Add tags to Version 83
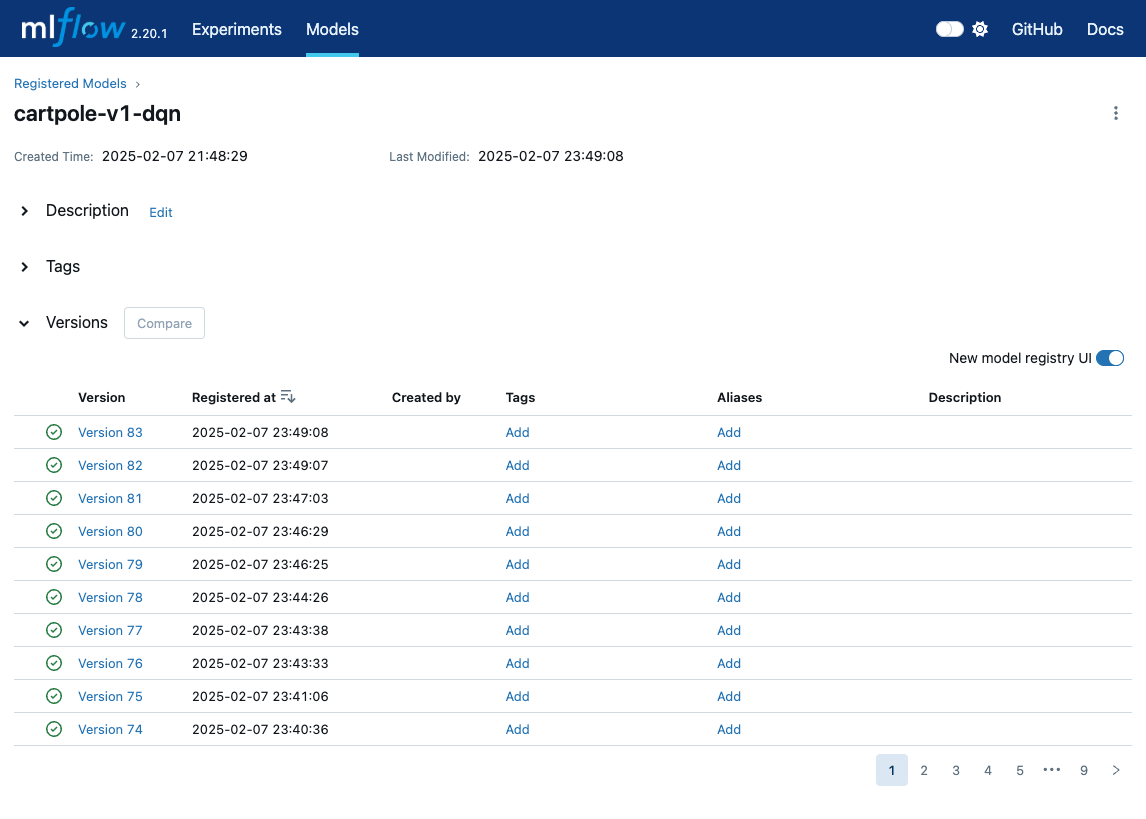The height and width of the screenshot is (819, 1146). click(x=517, y=433)
